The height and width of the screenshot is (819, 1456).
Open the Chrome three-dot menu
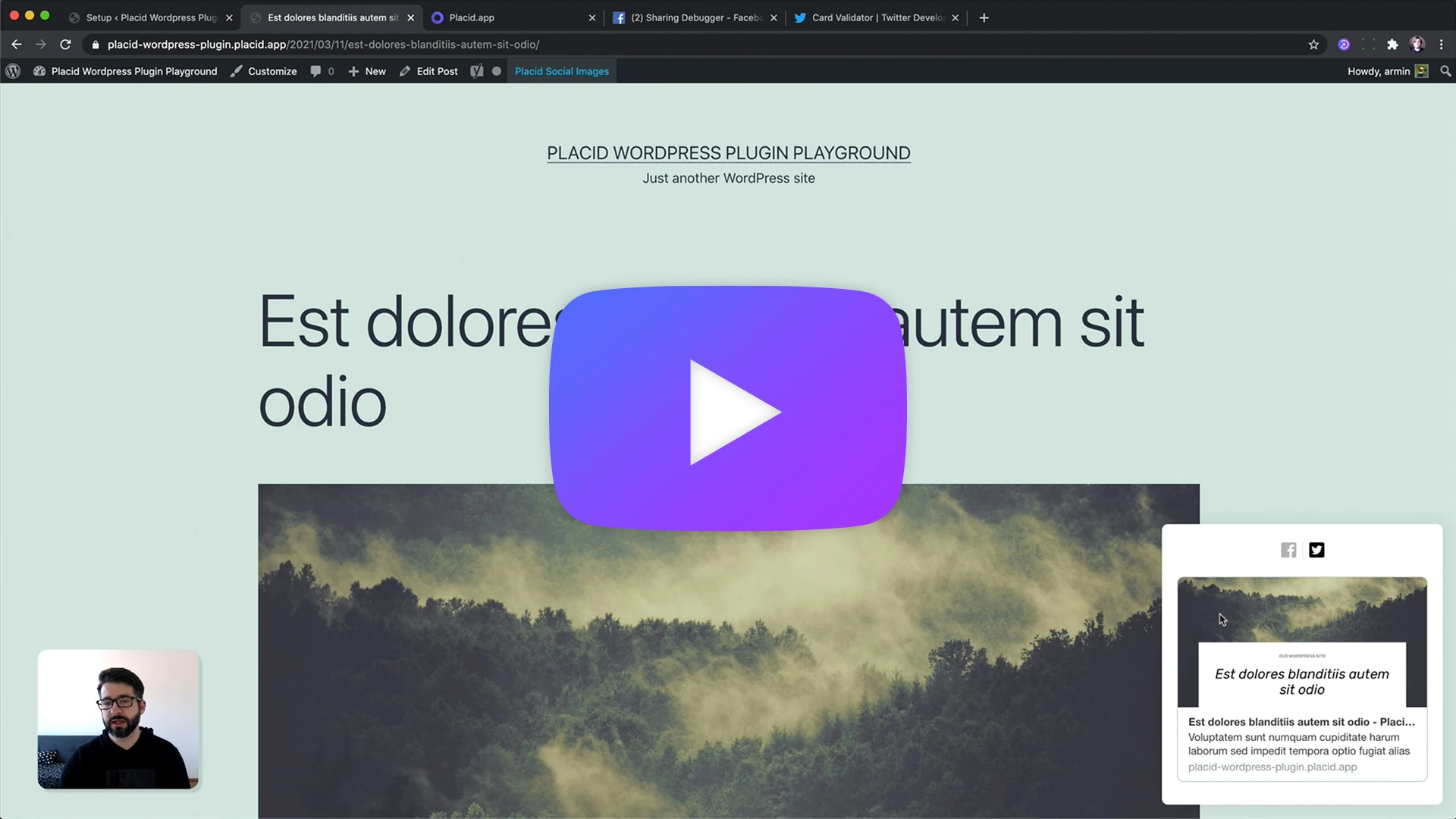tap(1441, 45)
